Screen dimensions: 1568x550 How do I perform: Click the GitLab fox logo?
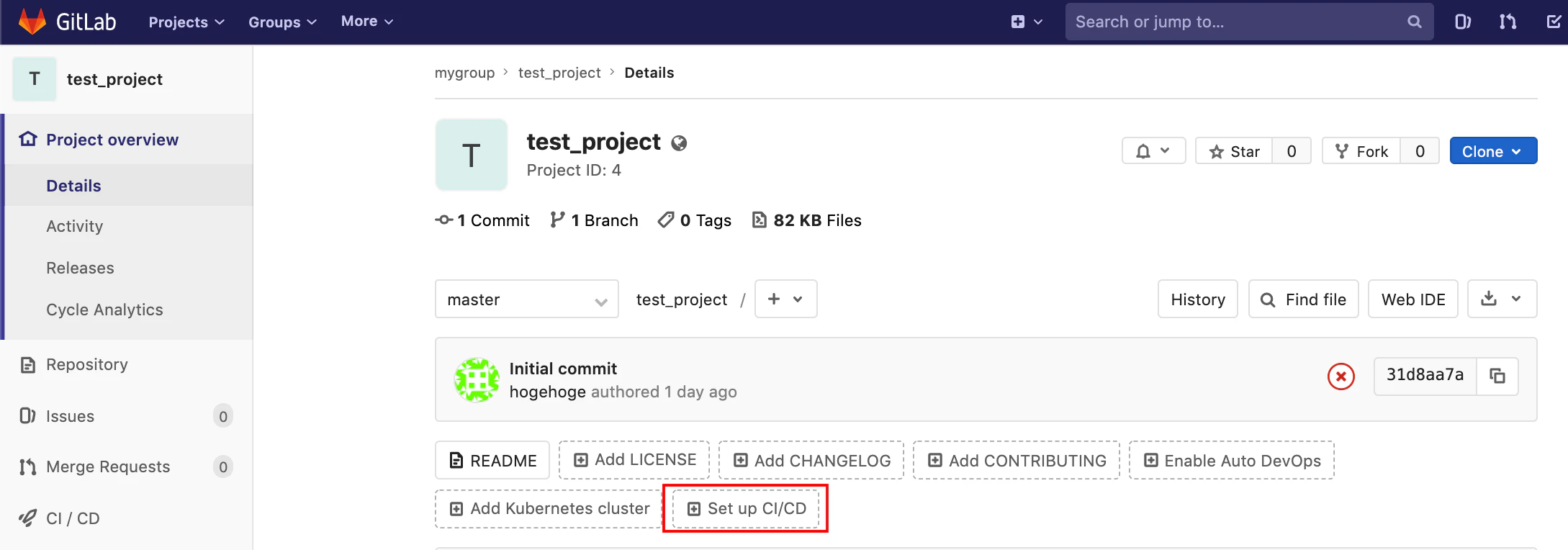32,22
